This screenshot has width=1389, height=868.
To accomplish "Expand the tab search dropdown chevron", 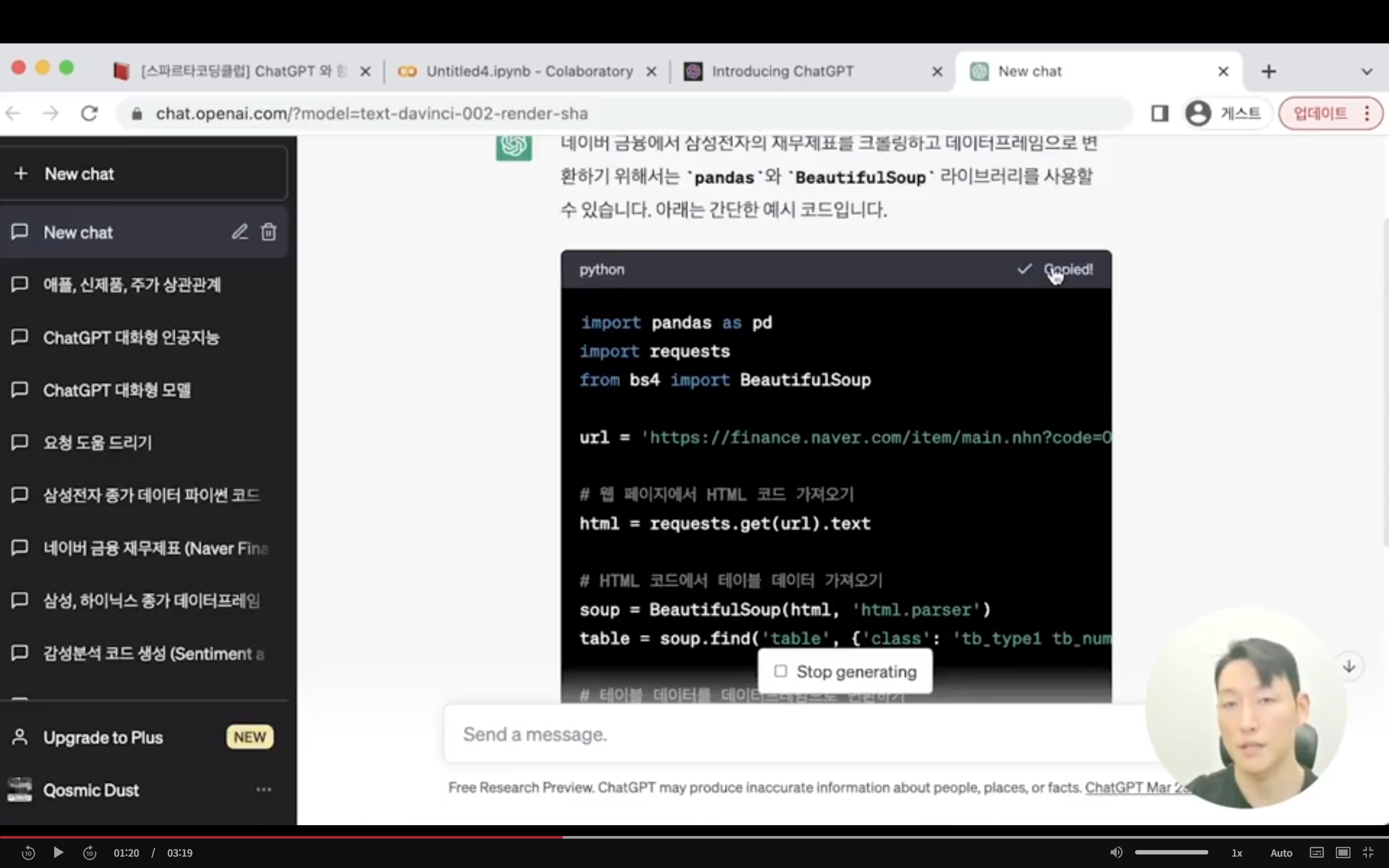I will pos(1367,72).
